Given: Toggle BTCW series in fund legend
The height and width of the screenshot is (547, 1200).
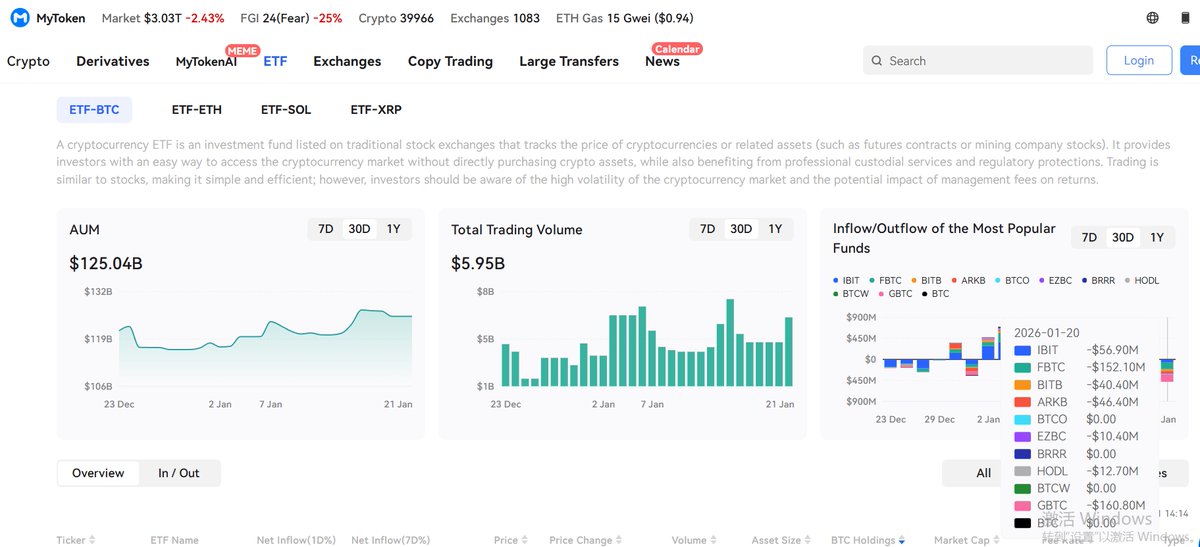Looking at the screenshot, I should (x=851, y=294).
